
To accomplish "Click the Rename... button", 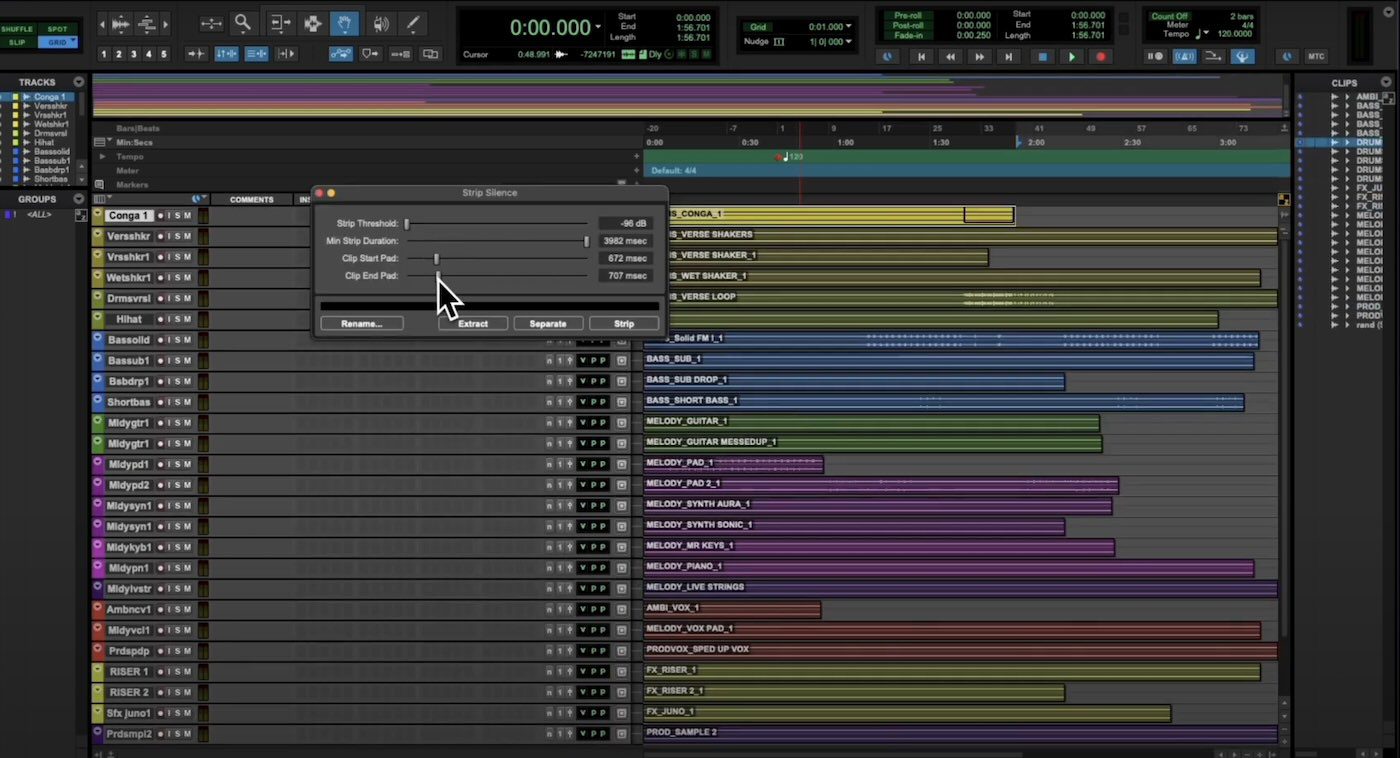I will [x=361, y=324].
